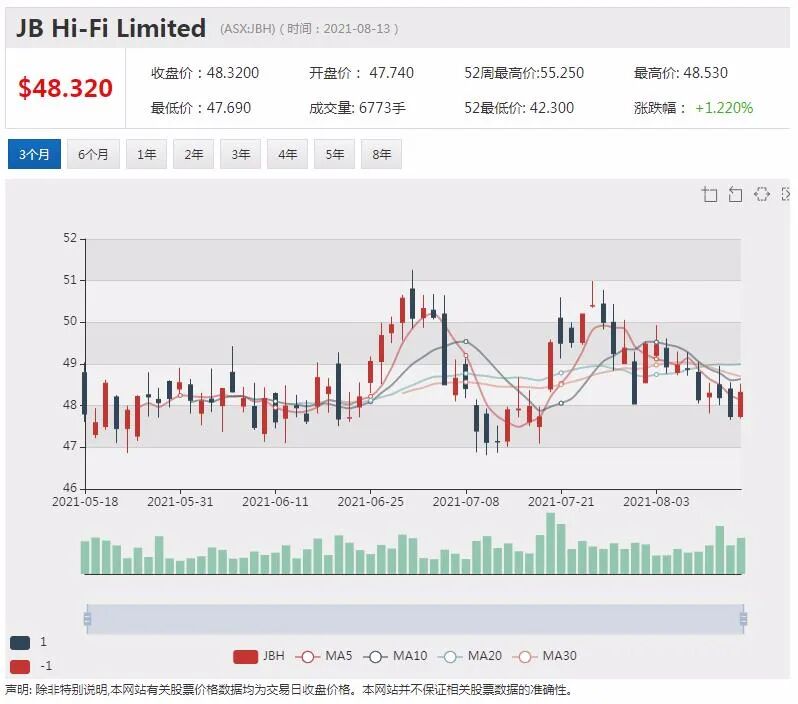Click the dark swatch labeled 1
798x704 pixels.
click(x=20, y=642)
